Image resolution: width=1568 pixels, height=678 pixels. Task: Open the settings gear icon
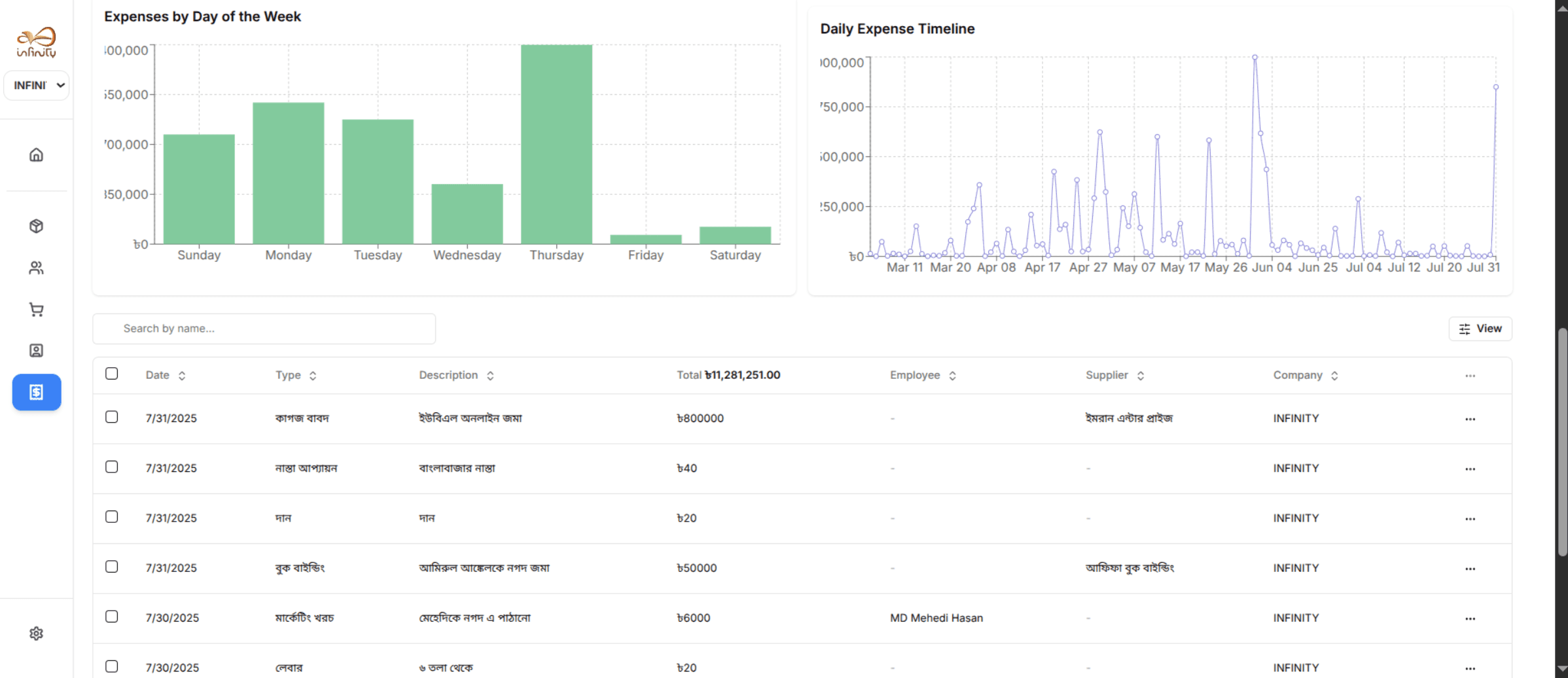pyautogui.click(x=37, y=633)
